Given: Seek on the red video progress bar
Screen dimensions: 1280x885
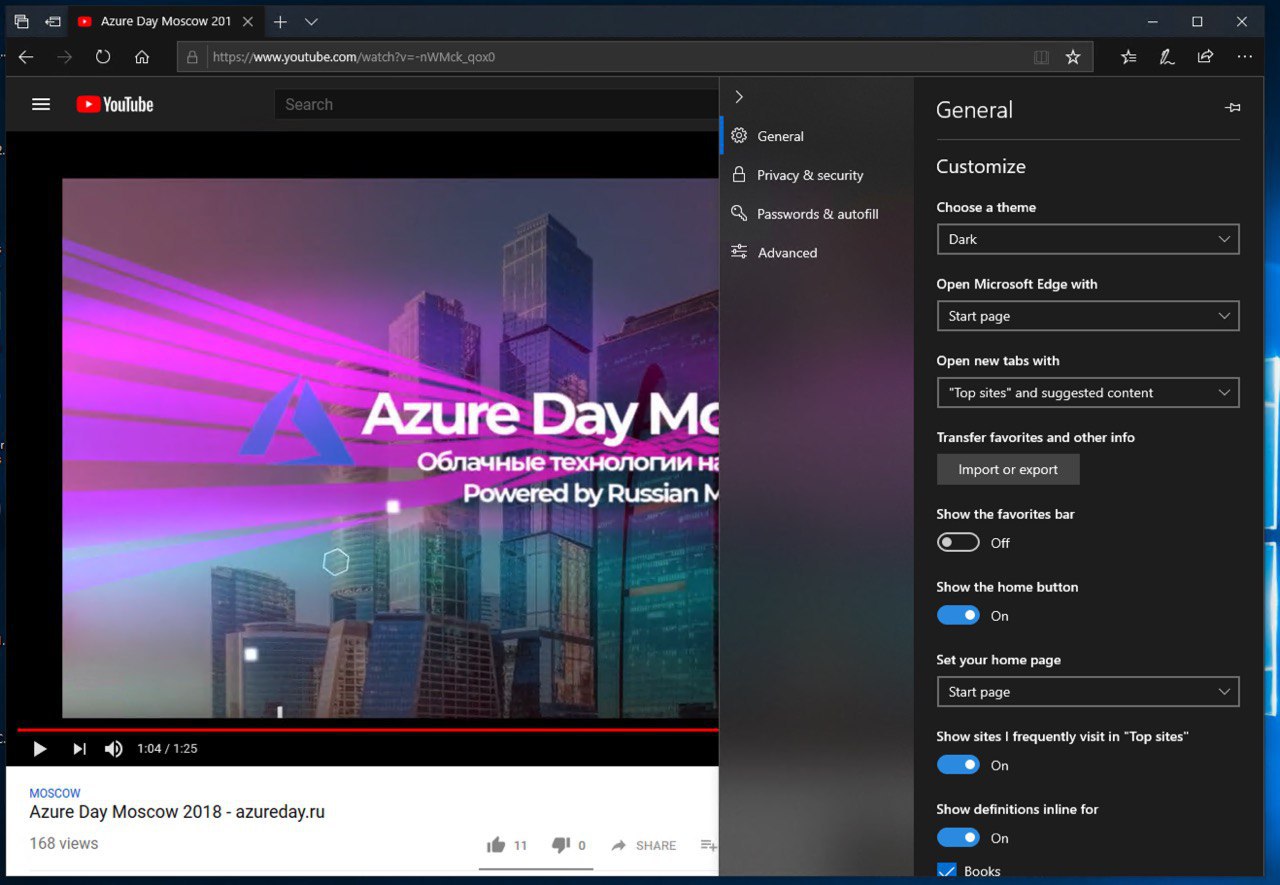Looking at the screenshot, I should pyautogui.click(x=367, y=730).
